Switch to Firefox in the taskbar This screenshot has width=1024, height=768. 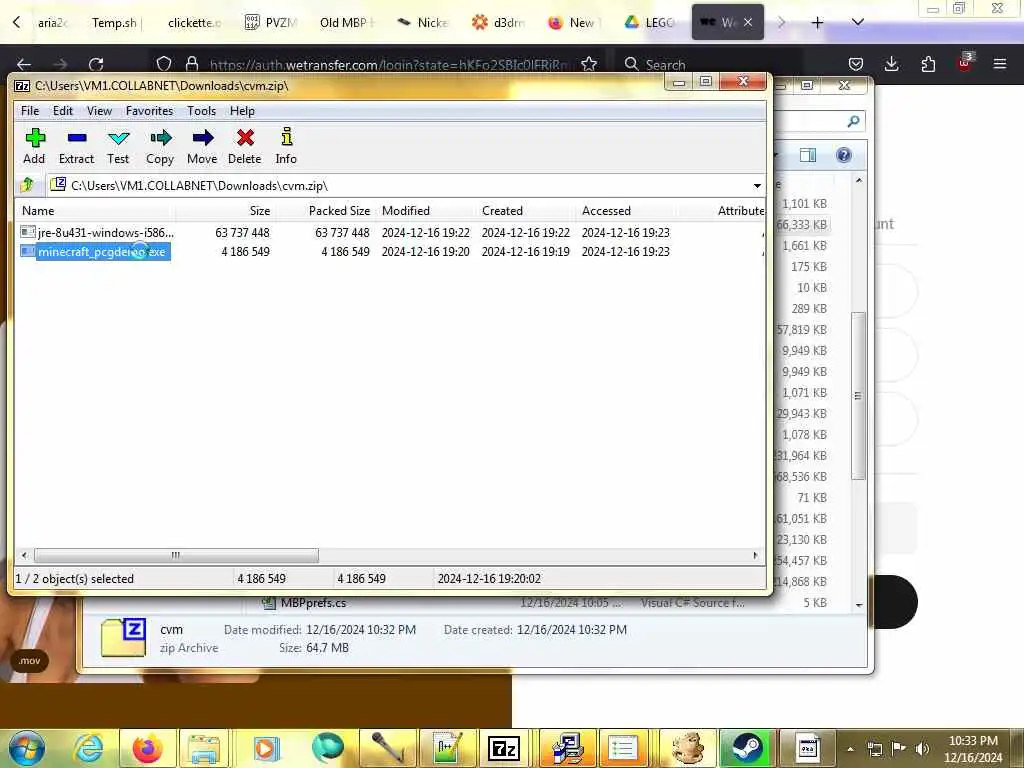147,748
